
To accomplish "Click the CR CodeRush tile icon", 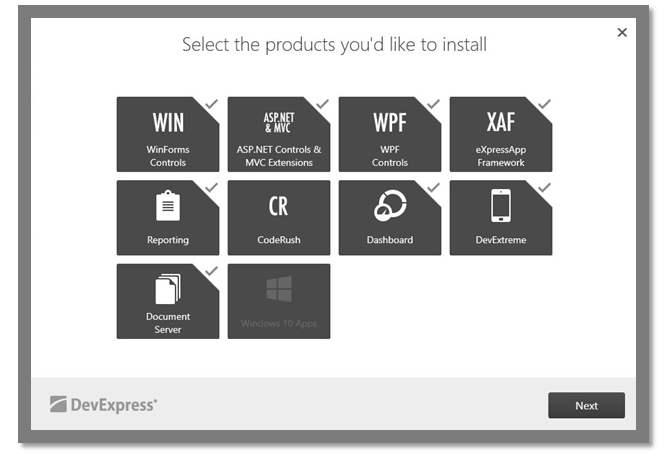I will click(x=279, y=206).
